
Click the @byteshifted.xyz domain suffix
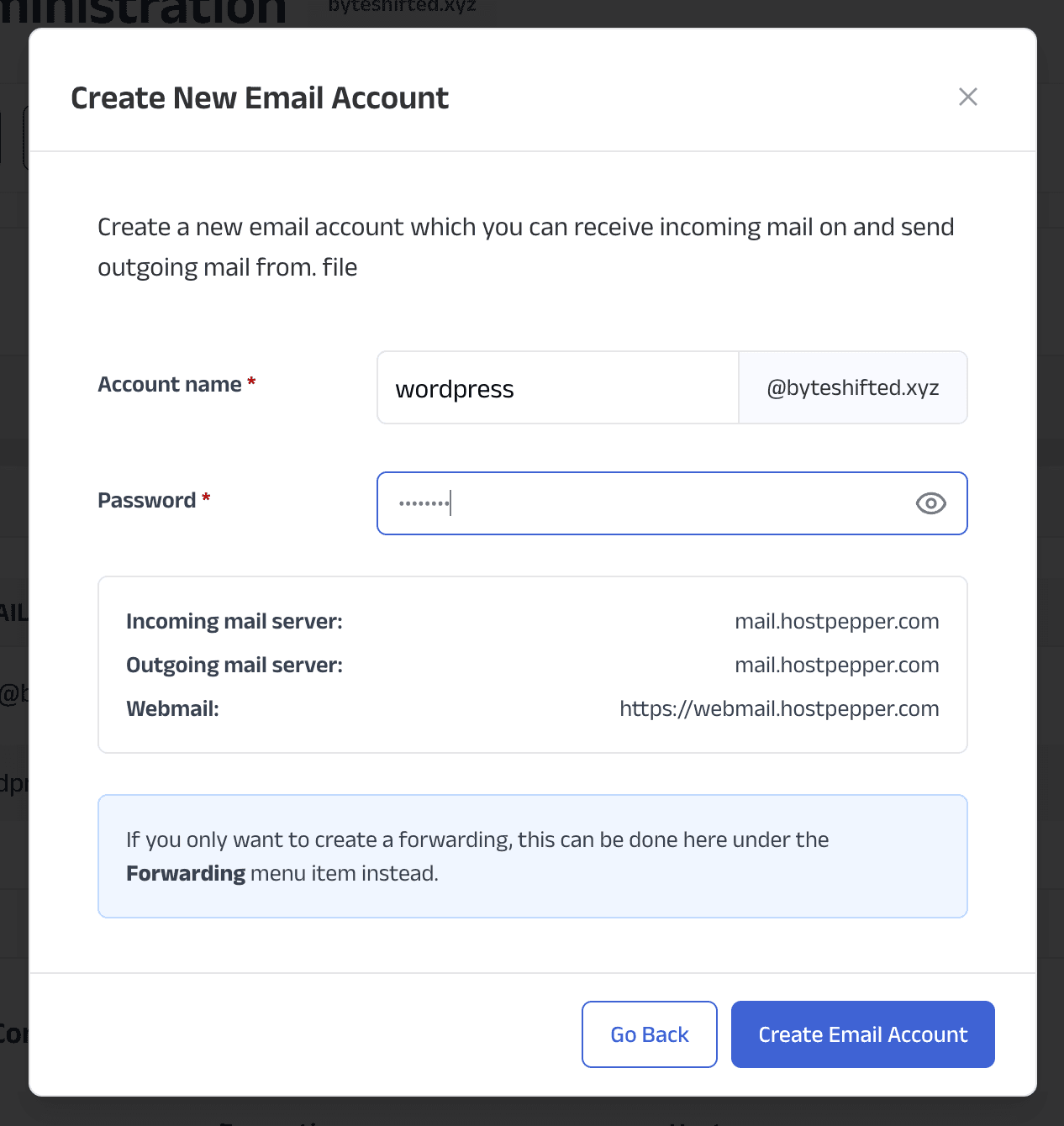click(x=853, y=387)
